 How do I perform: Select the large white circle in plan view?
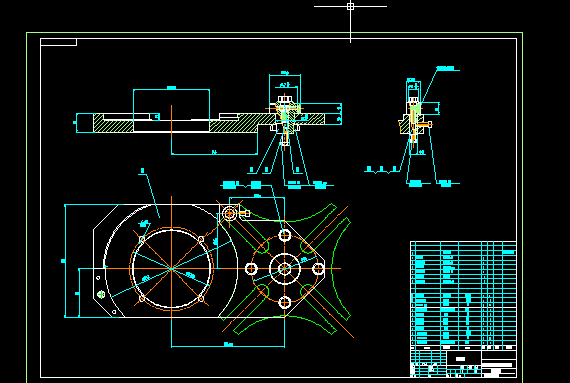(172, 269)
